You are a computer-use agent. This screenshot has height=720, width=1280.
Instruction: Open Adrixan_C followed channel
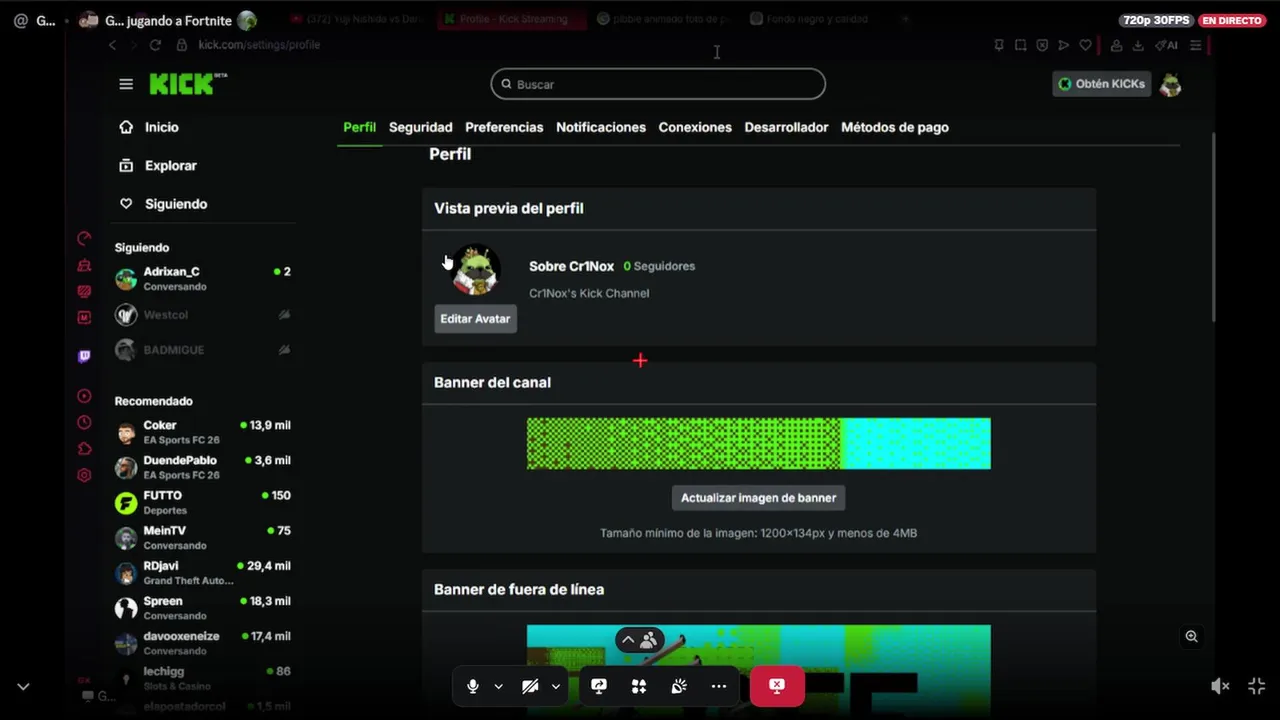[x=203, y=279]
